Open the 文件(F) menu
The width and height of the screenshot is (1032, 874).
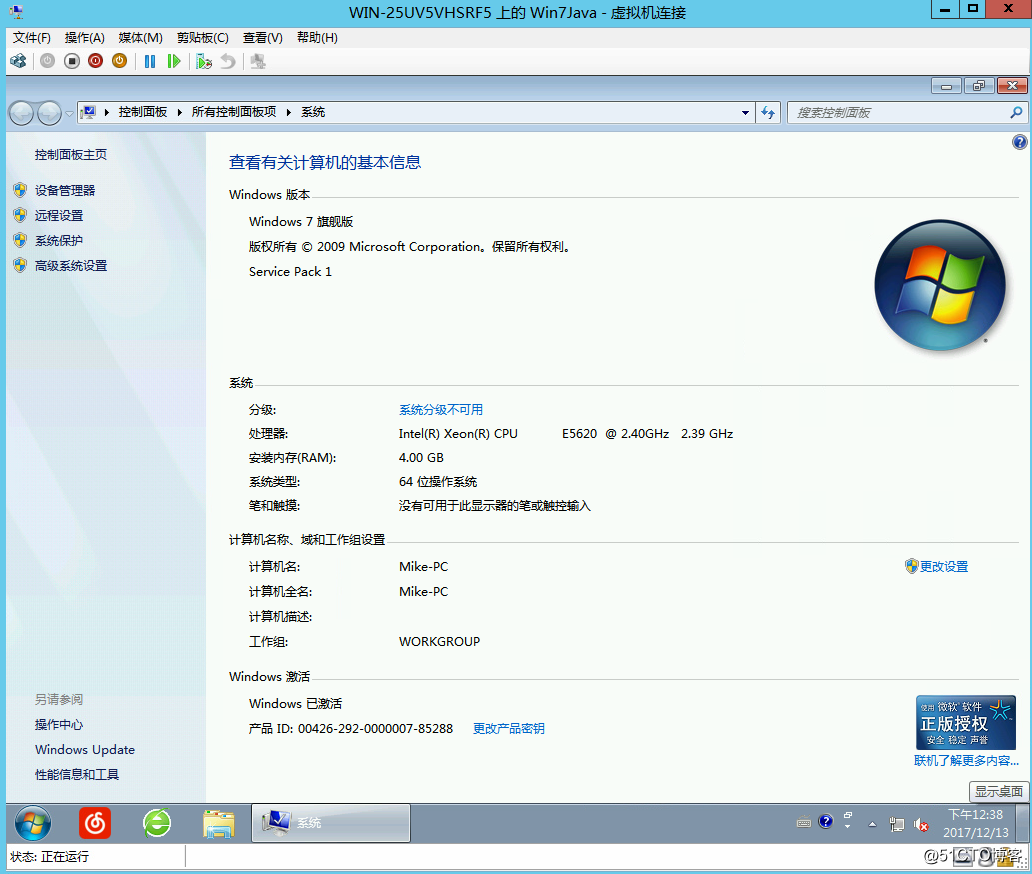(x=32, y=38)
